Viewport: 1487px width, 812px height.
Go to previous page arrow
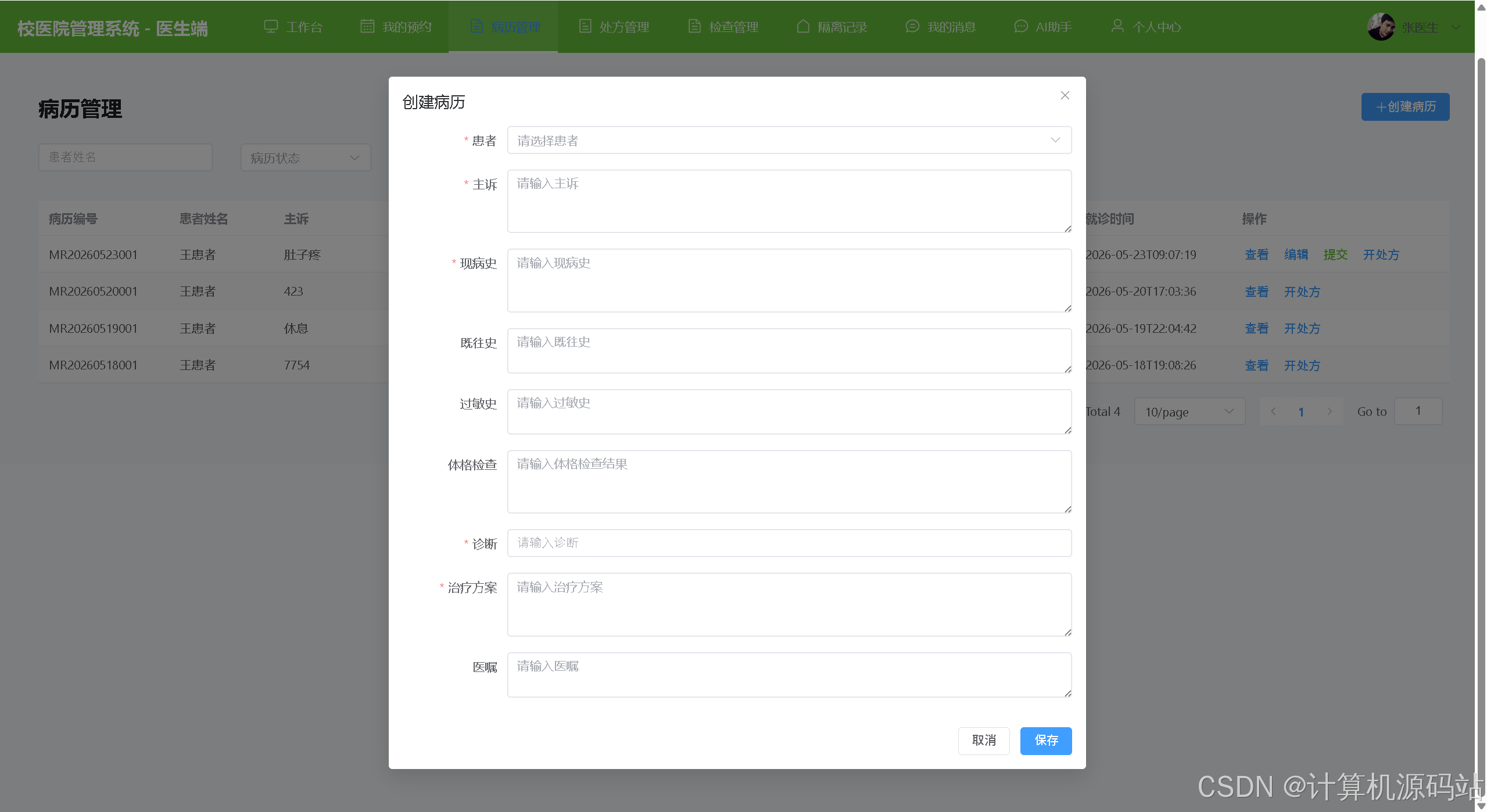[x=1273, y=411]
